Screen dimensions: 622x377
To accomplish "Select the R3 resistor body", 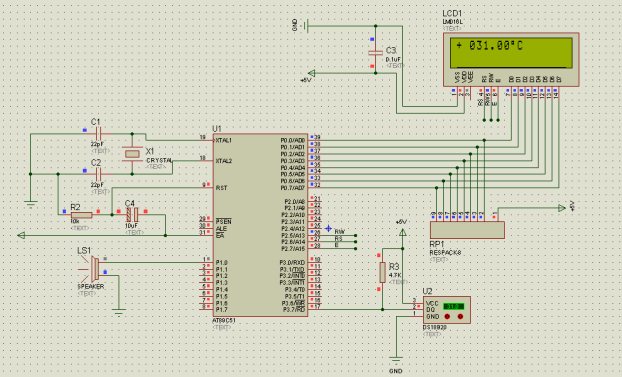I will (x=382, y=272).
